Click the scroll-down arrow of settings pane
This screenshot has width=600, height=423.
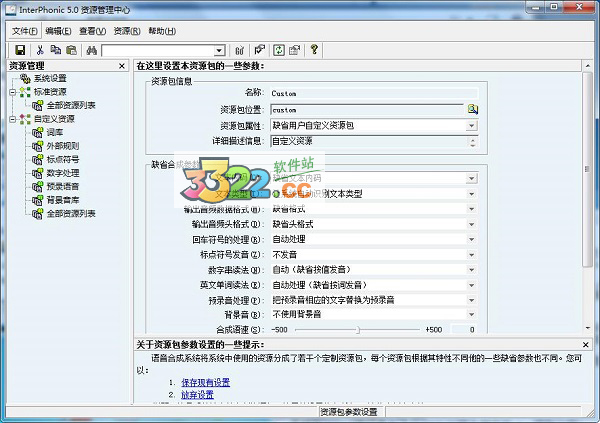click(588, 328)
